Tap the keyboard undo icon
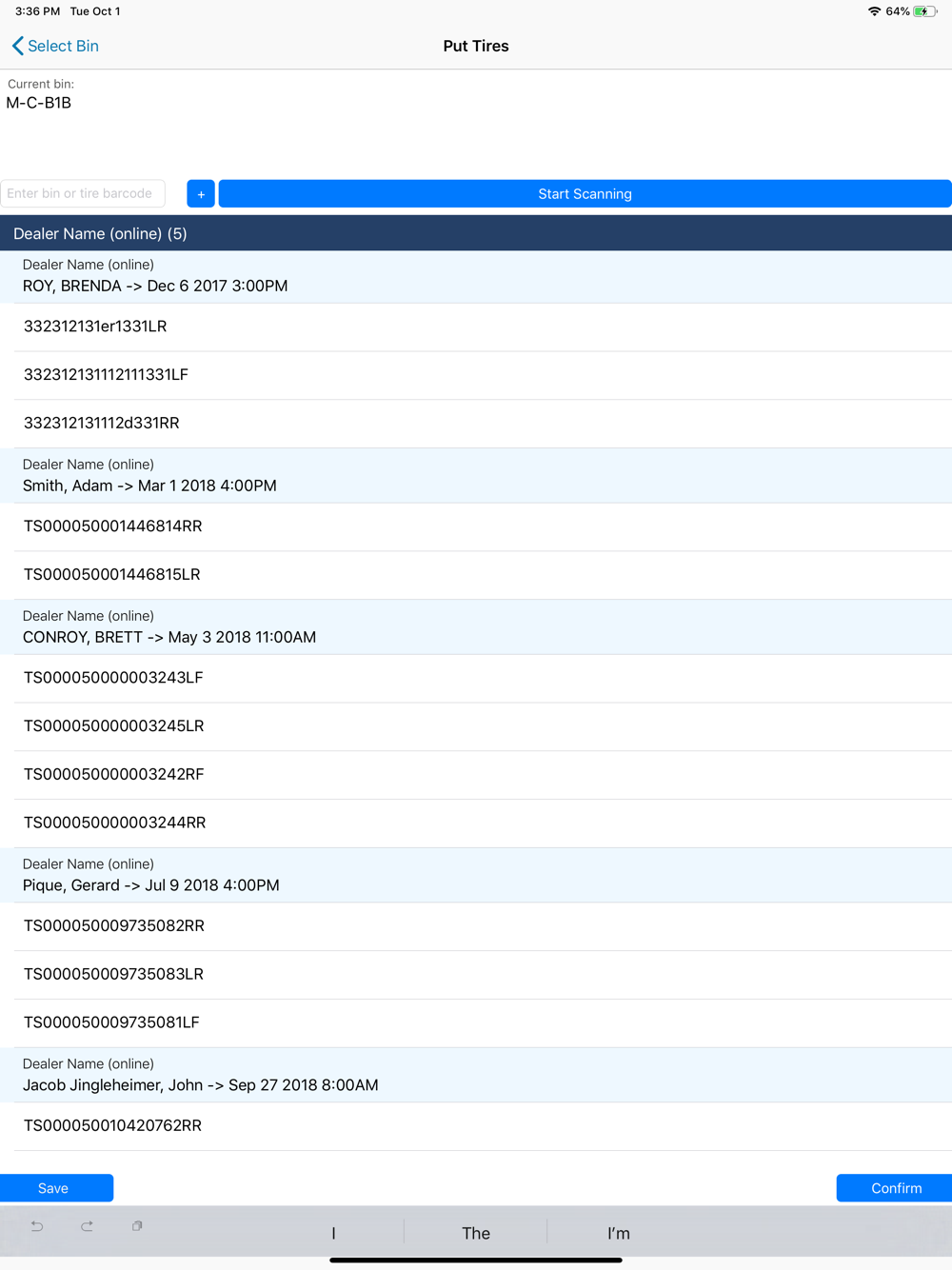The image size is (952, 1270). (37, 1226)
